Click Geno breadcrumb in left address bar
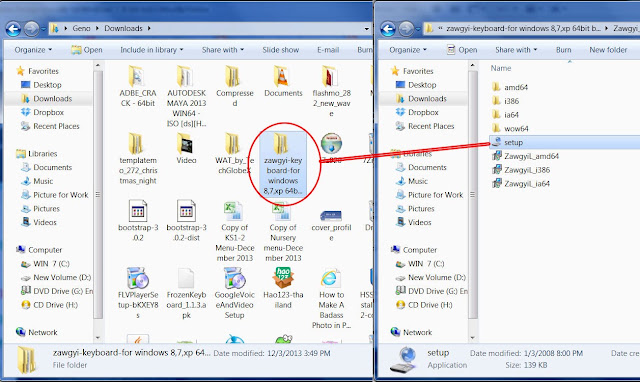 81,28
